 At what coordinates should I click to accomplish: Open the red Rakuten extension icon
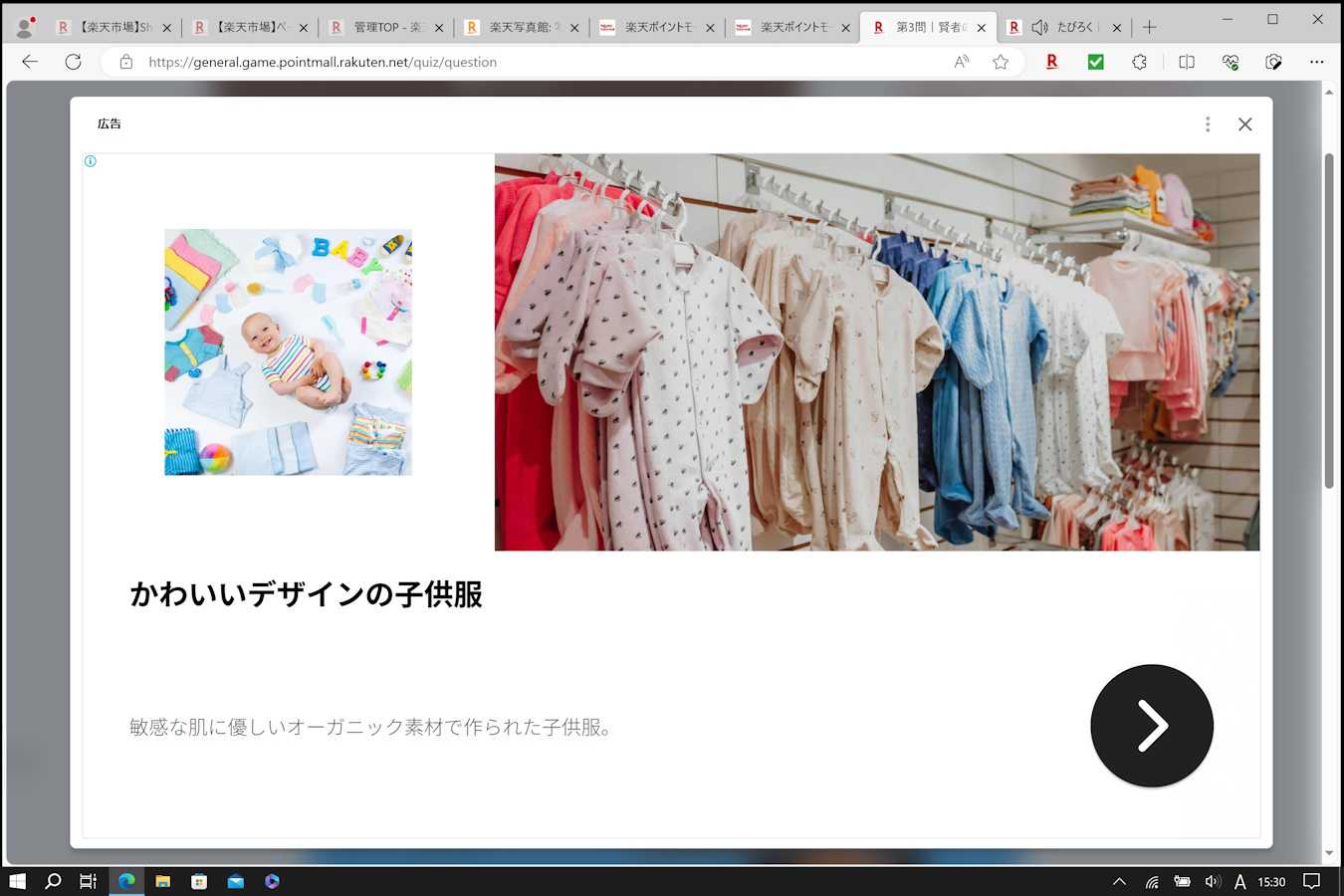tap(1051, 62)
